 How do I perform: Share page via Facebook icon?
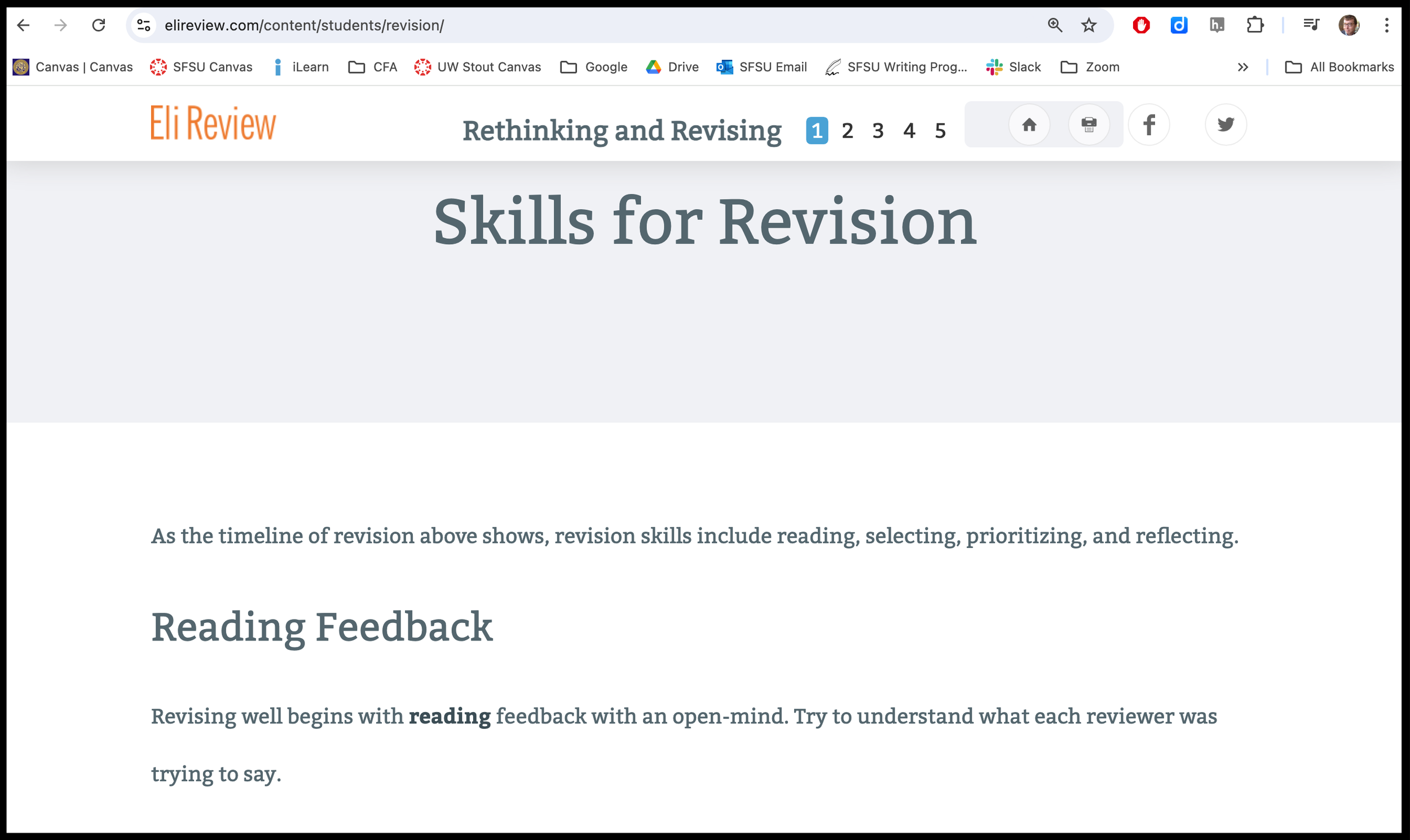(1148, 125)
